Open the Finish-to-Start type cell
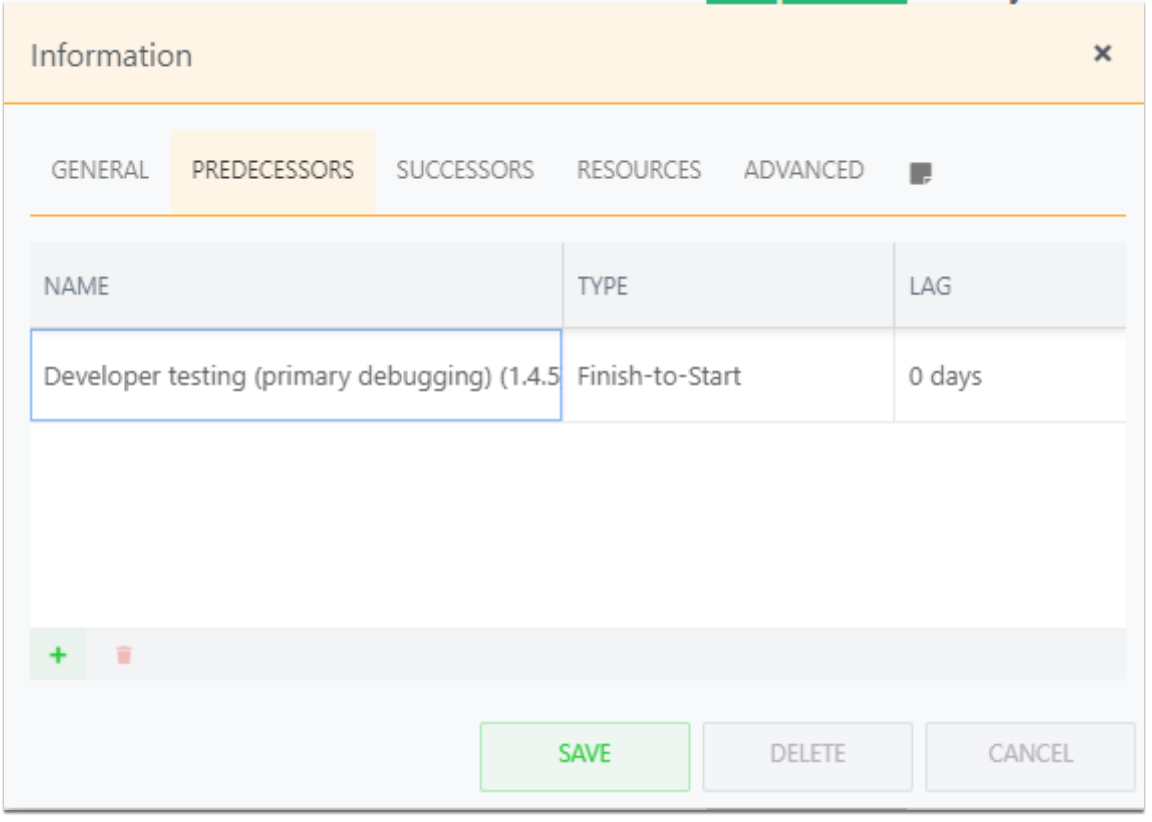Viewport: 1152px width, 822px height. [x=728, y=375]
